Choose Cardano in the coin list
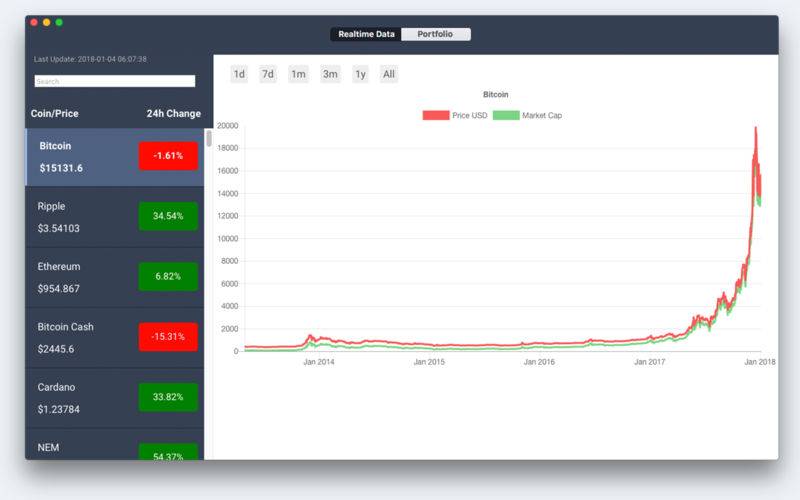This screenshot has height=500, width=800. pyautogui.click(x=115, y=398)
